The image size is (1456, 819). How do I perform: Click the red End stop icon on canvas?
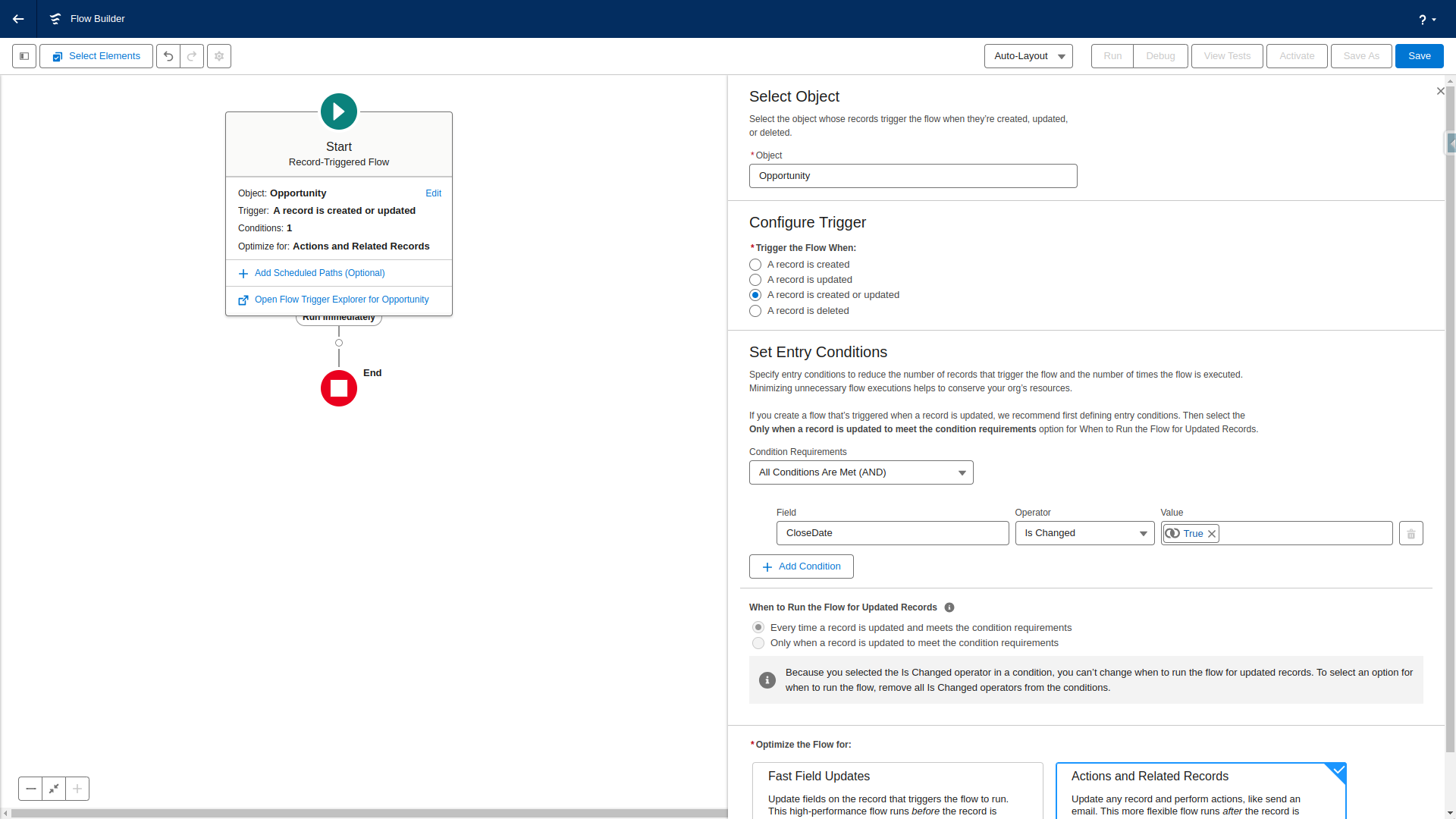click(338, 388)
